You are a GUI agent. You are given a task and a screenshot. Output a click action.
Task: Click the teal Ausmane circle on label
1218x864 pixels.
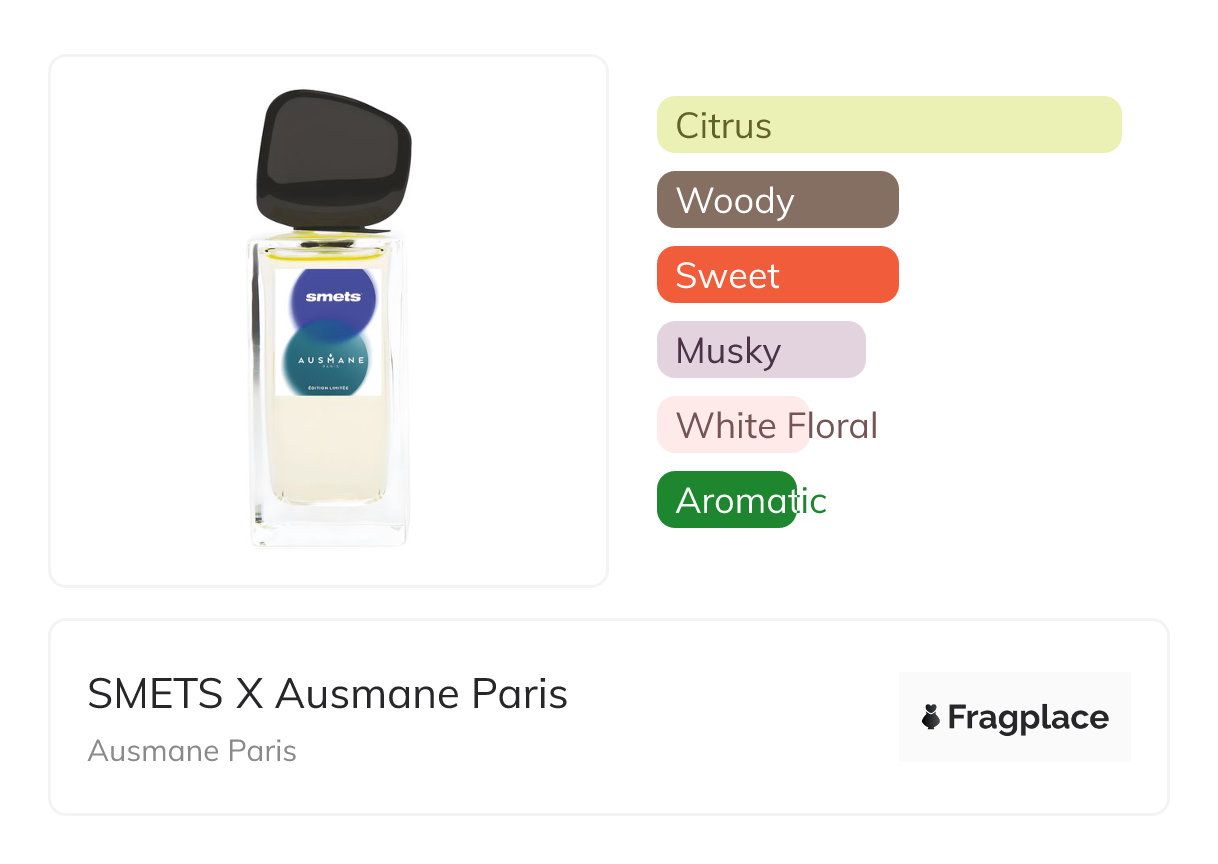coord(330,359)
